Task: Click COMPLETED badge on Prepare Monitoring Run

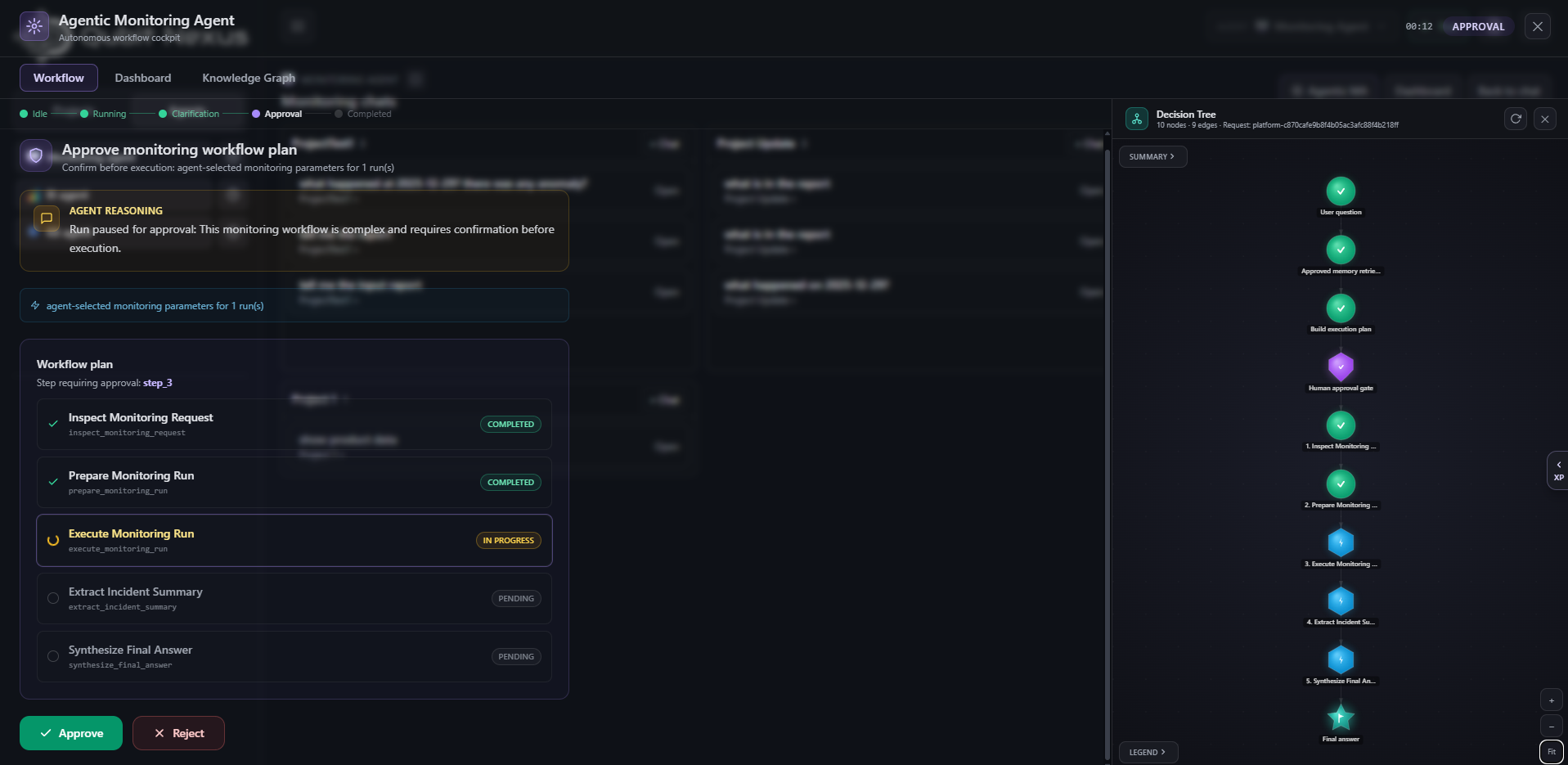Action: 510,482
